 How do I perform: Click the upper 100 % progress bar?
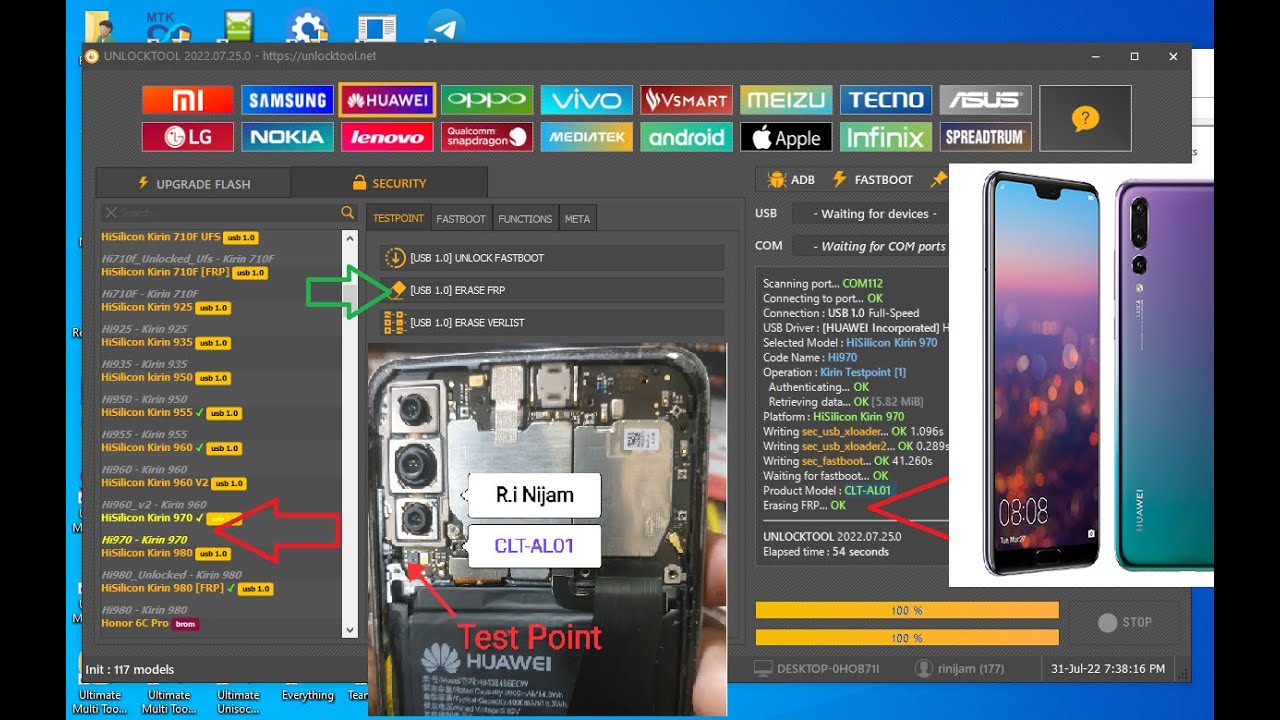tap(907, 610)
